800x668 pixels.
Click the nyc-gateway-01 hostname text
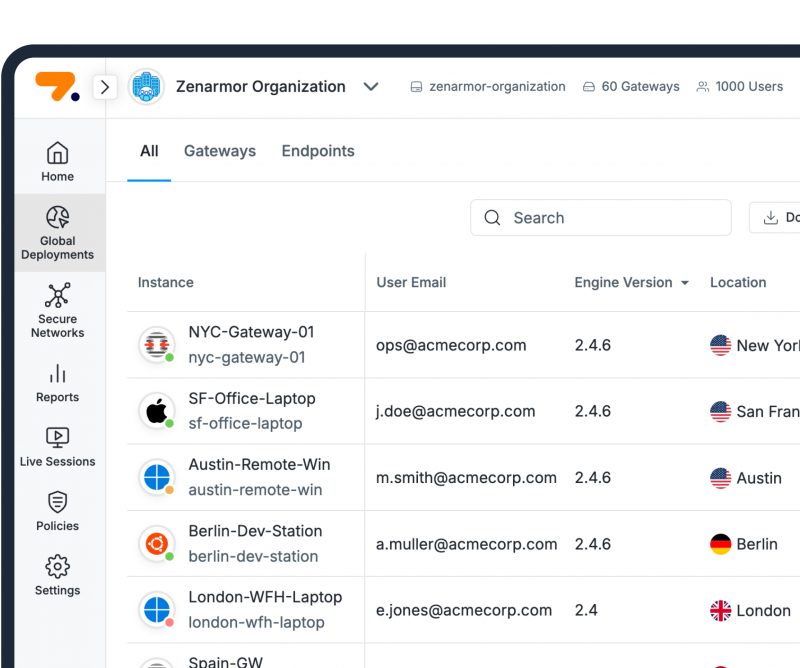[247, 358]
